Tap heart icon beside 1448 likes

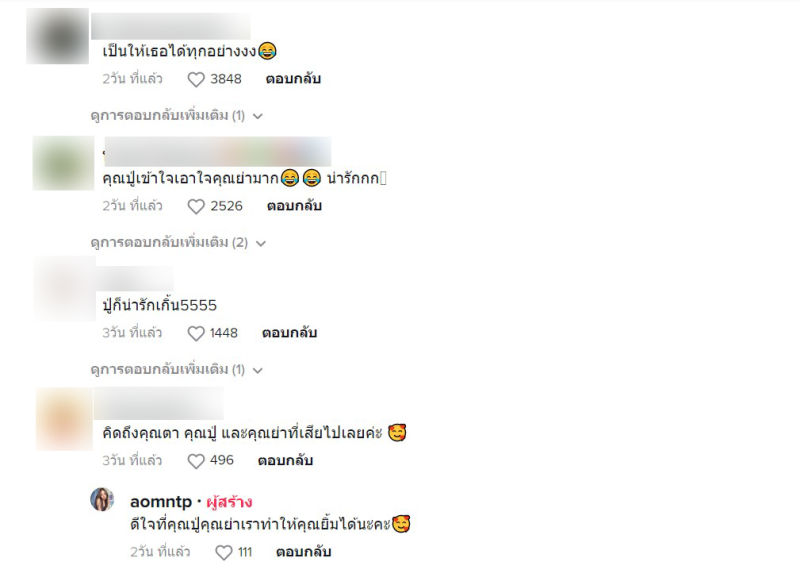196,334
